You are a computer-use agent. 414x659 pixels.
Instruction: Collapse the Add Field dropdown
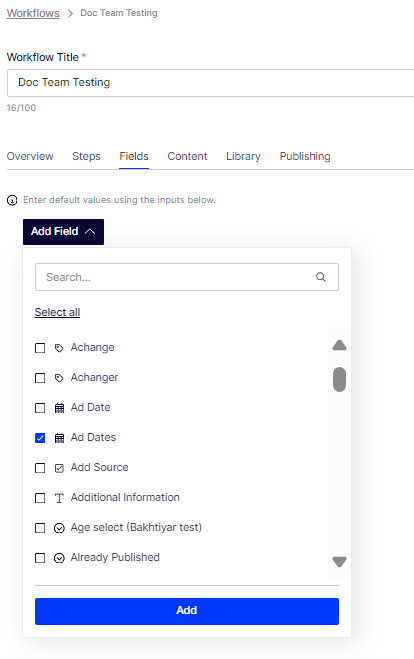[63, 232]
